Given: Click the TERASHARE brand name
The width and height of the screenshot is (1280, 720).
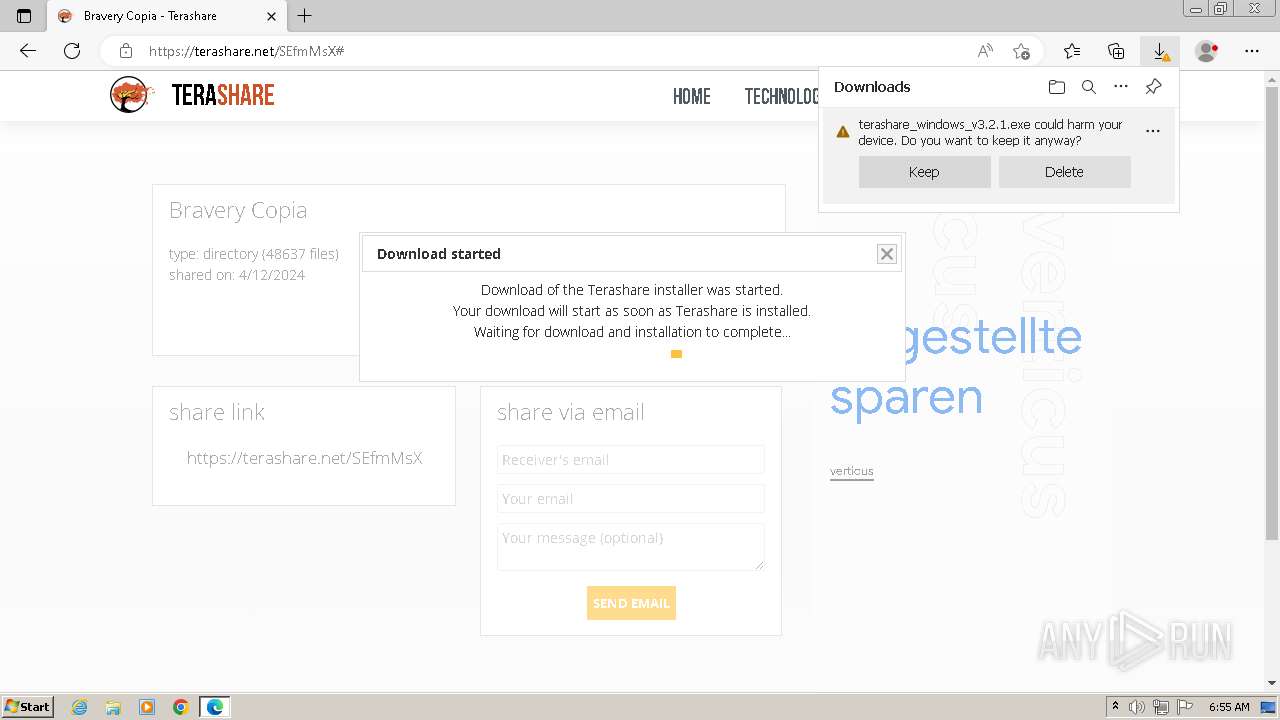Looking at the screenshot, I should point(223,95).
